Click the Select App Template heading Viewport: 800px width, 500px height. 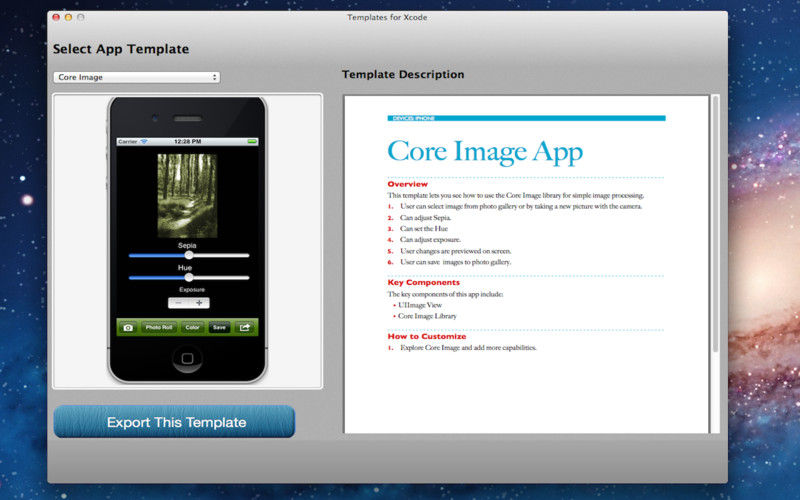click(121, 49)
